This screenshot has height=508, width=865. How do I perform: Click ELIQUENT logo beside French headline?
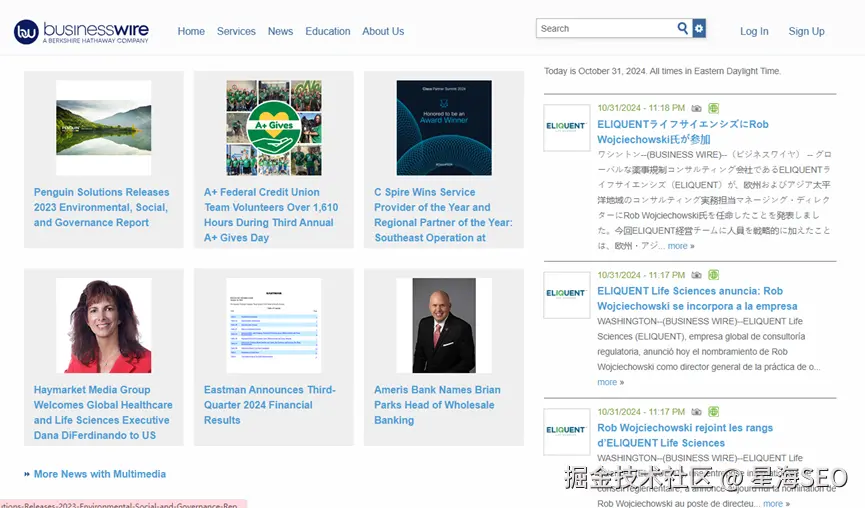[567, 431]
